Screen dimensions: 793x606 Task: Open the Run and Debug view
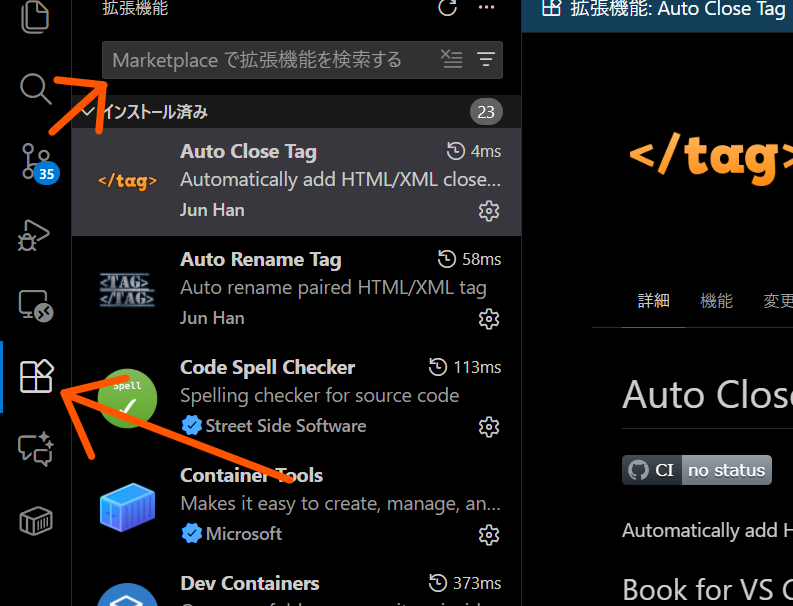(34, 235)
